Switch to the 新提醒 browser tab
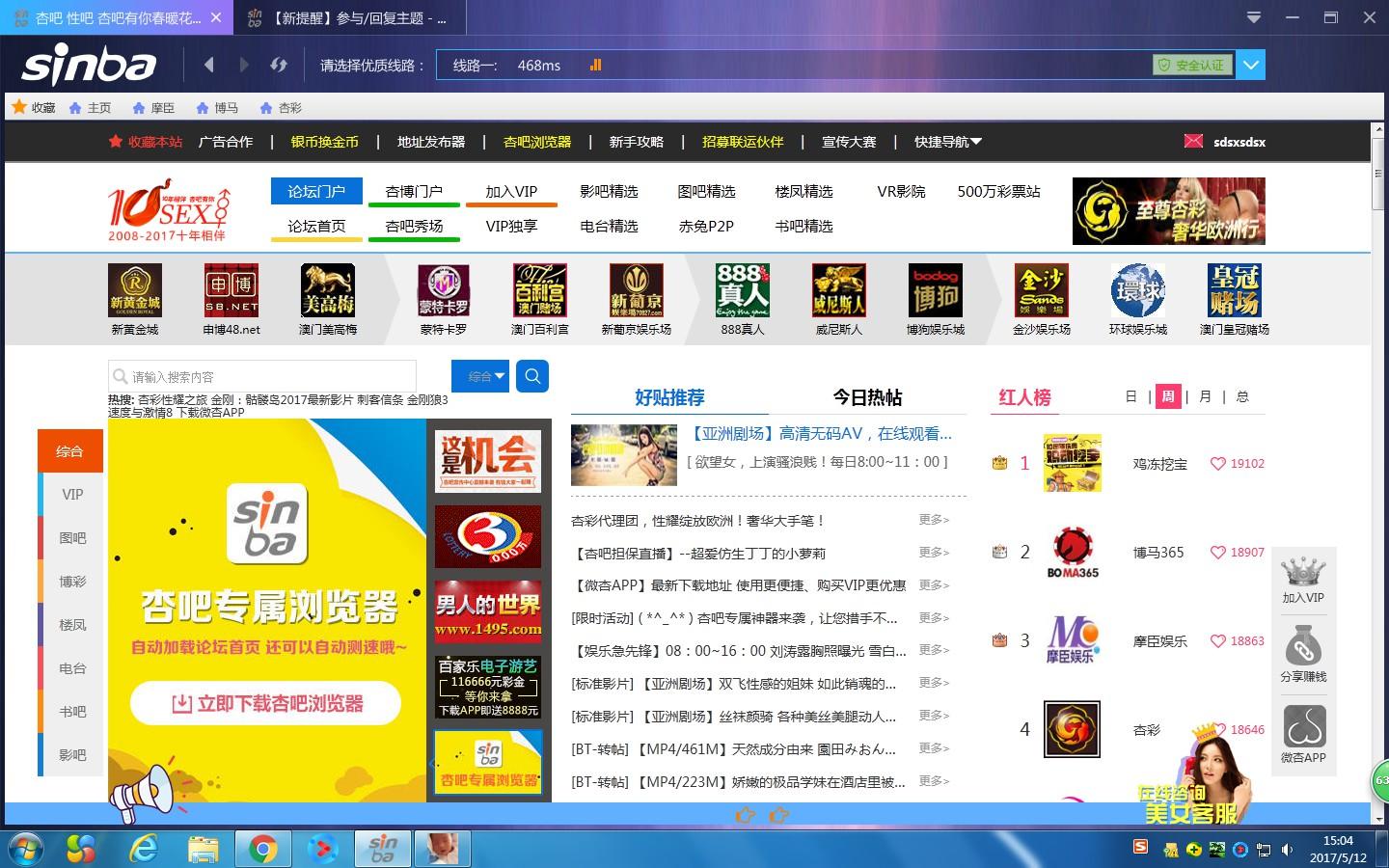Viewport: 1389px width, 868px height. 350,18
